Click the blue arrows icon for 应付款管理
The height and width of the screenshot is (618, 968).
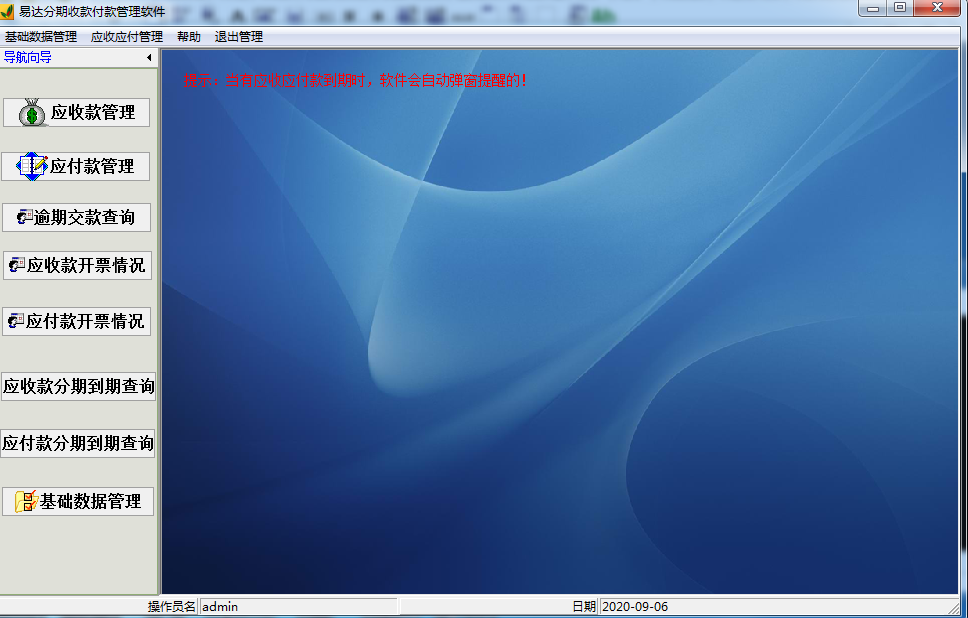(32, 166)
